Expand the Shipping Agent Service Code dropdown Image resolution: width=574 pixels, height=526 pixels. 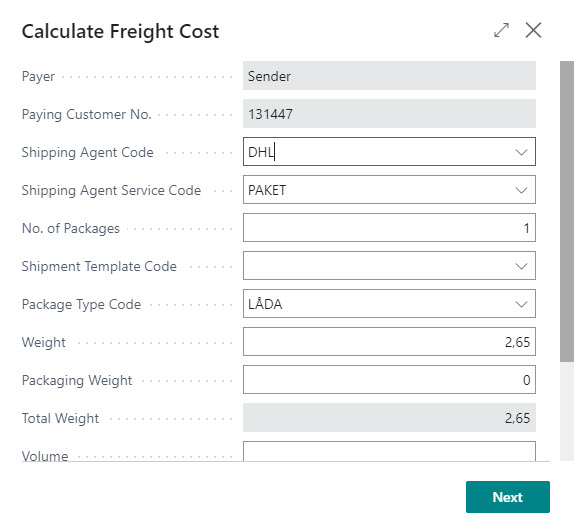pos(521,190)
